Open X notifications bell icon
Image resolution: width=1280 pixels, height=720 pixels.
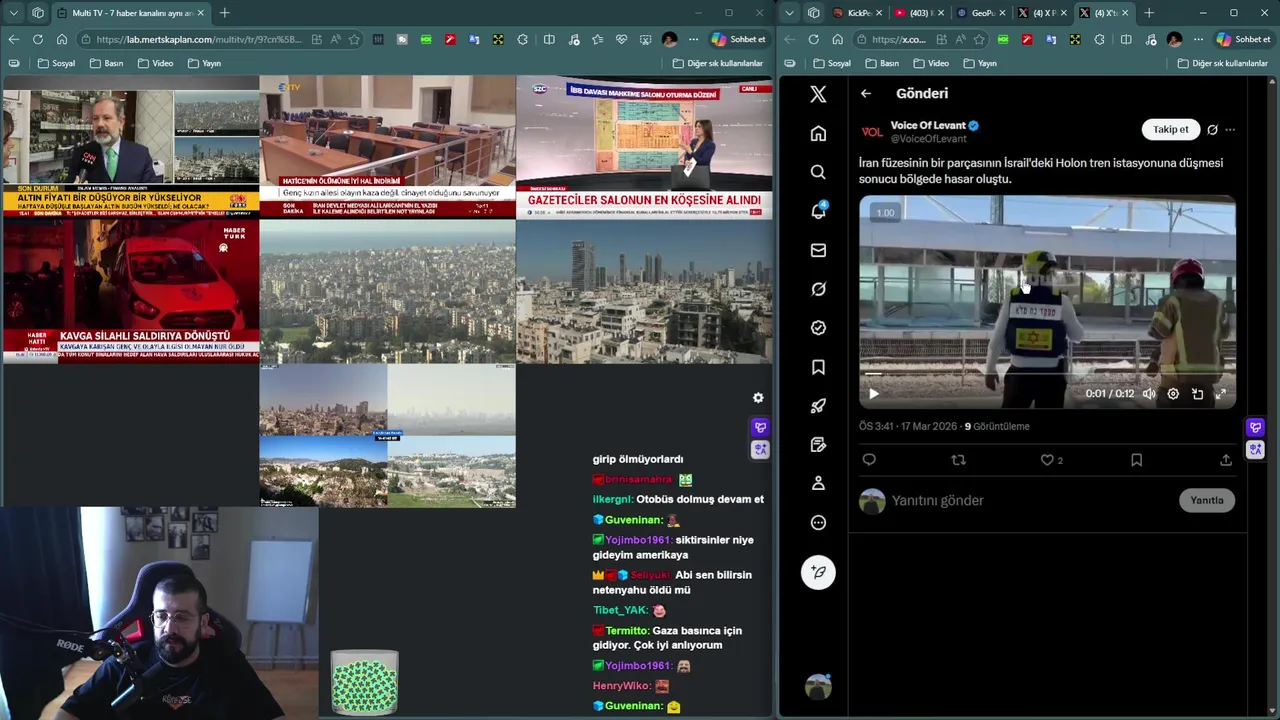tap(818, 211)
